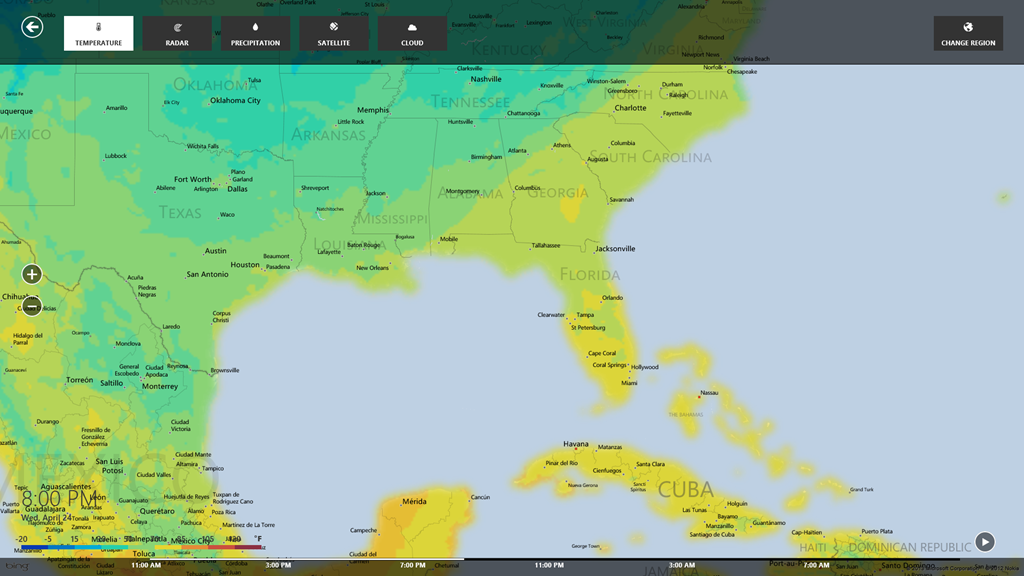1024x576 pixels.
Task: Zoom out with the minus button
Action: (x=32, y=307)
